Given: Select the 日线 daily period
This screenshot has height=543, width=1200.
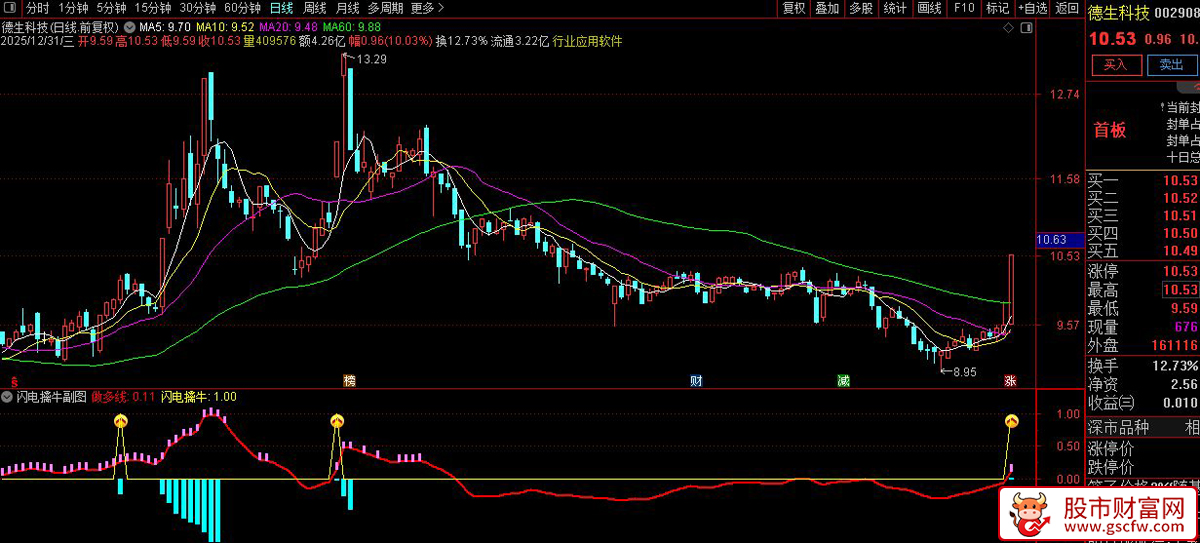Looking at the screenshot, I should [281, 8].
